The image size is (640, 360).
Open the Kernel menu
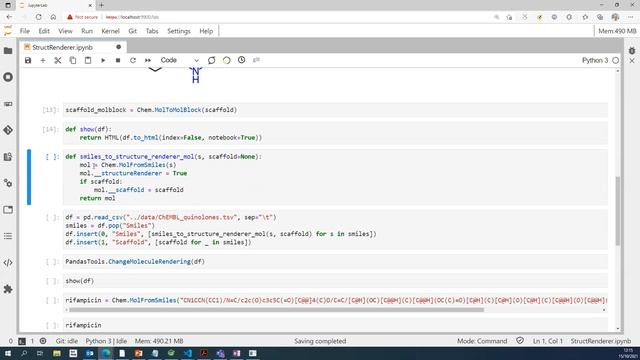coord(110,31)
